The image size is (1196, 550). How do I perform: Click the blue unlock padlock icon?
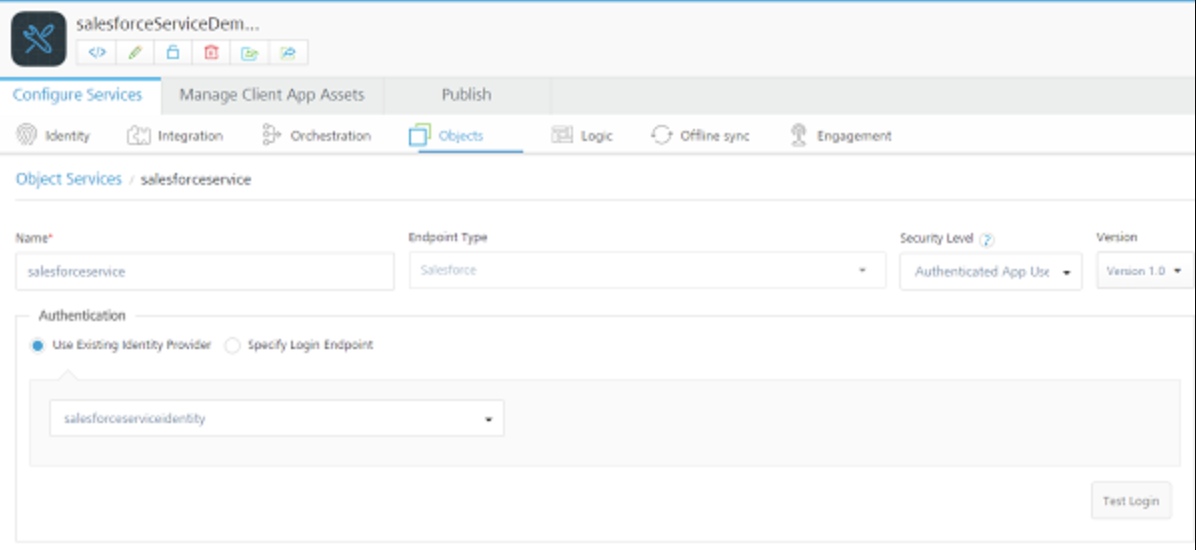point(173,53)
